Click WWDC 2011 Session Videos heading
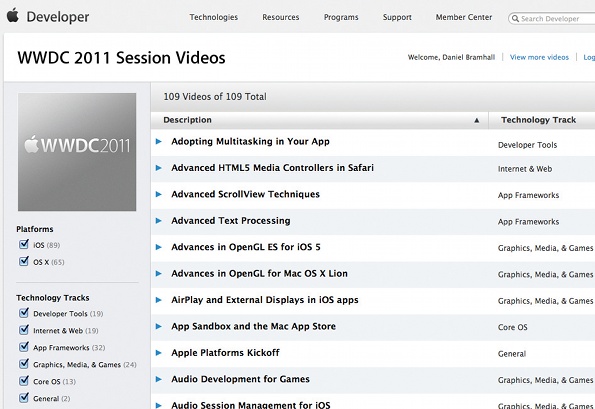 click(121, 58)
